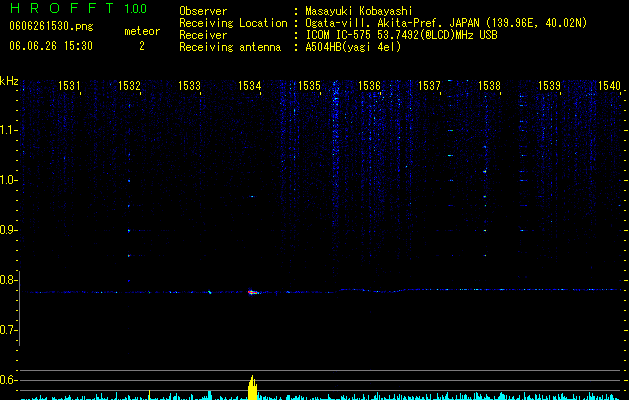This screenshot has height=400, width=629.
Task: Click the 1532 time axis label
Action: 129,85
